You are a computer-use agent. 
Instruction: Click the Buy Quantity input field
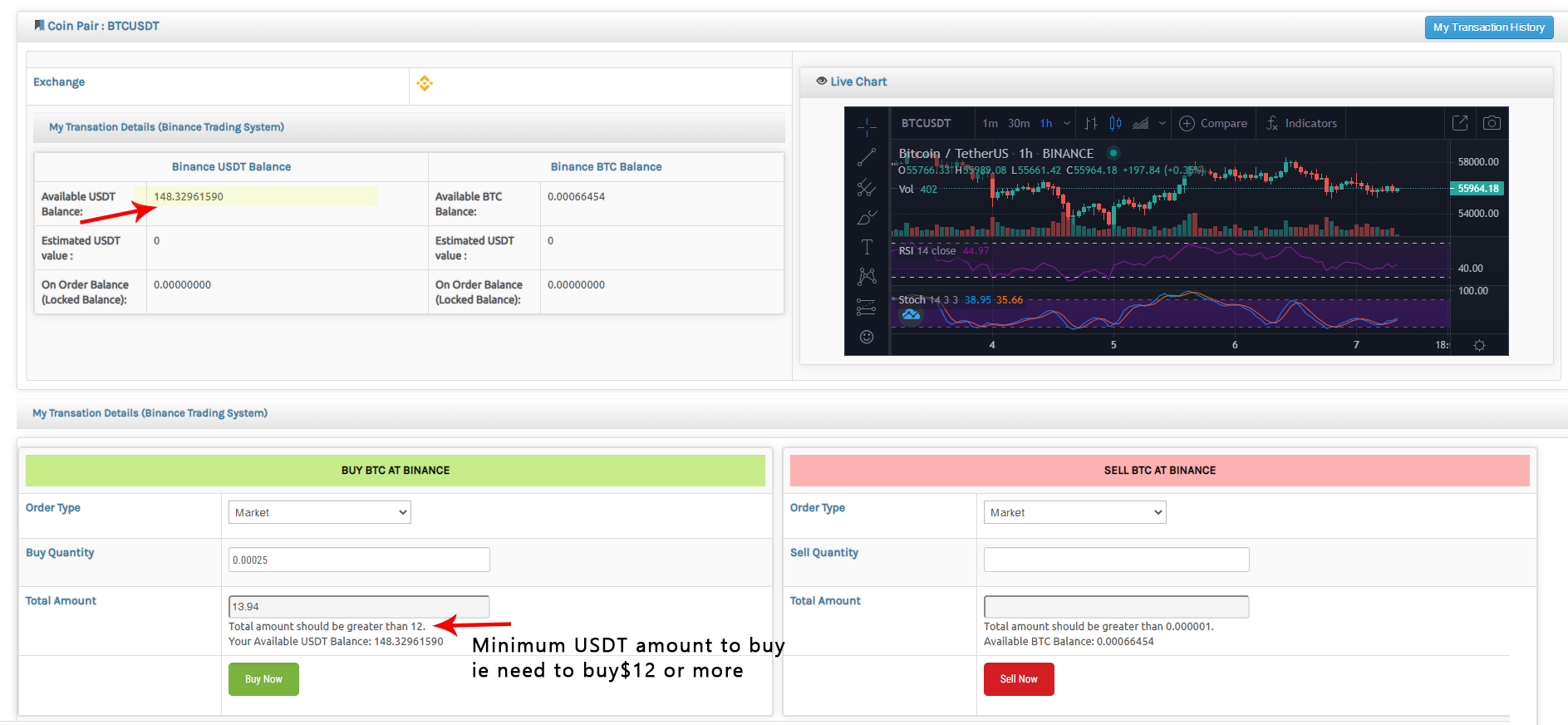(359, 560)
